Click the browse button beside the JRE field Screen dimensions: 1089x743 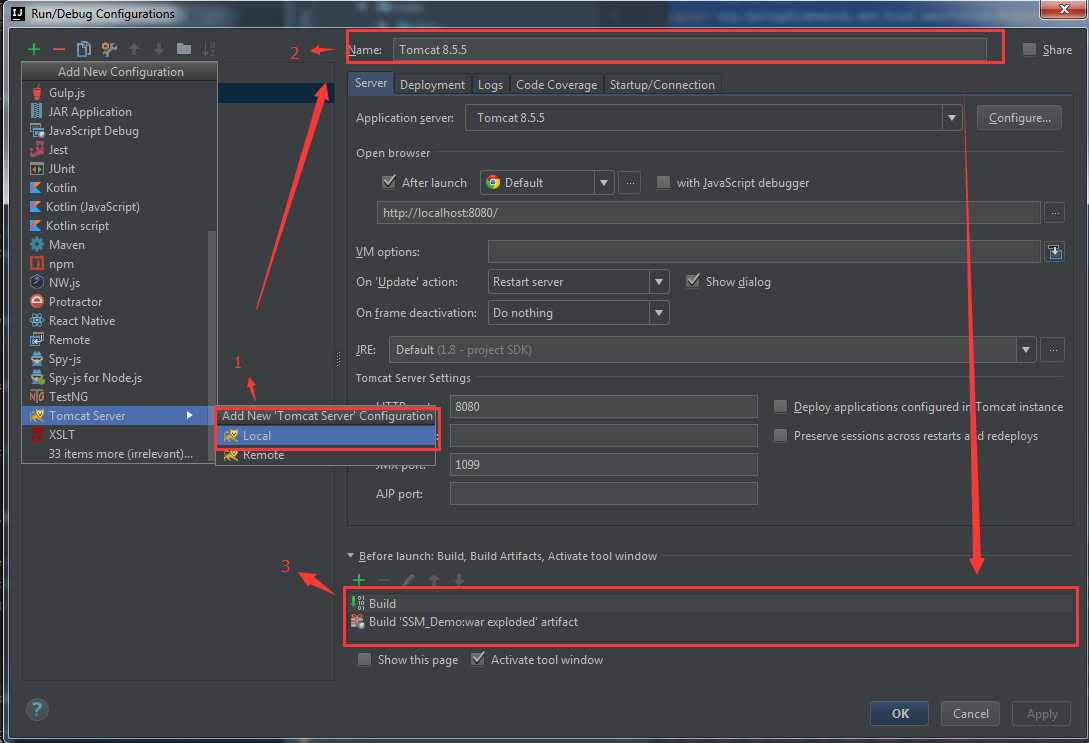tap(1053, 350)
